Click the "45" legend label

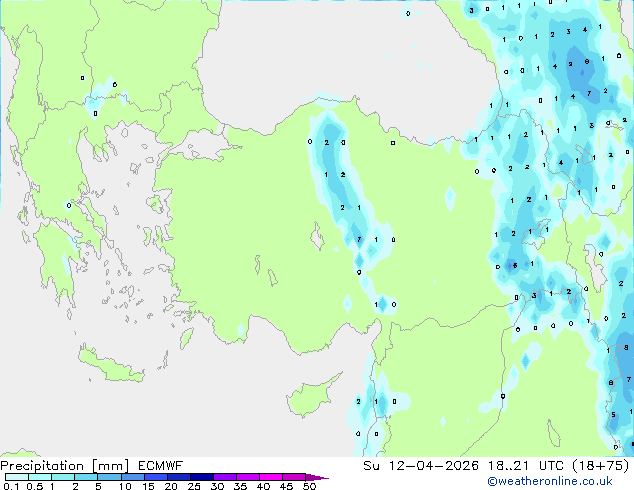point(286,486)
